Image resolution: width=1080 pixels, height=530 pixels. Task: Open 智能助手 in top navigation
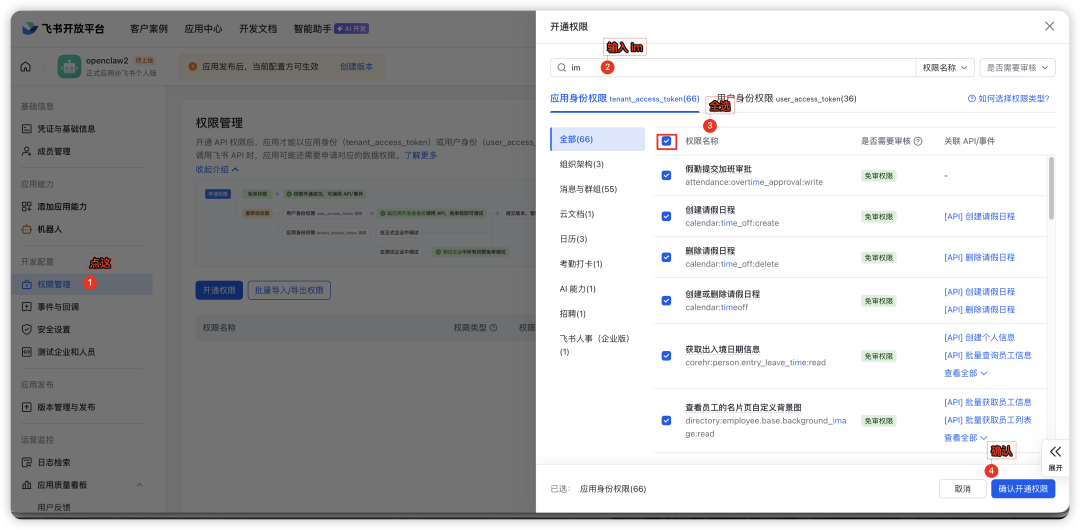click(313, 29)
